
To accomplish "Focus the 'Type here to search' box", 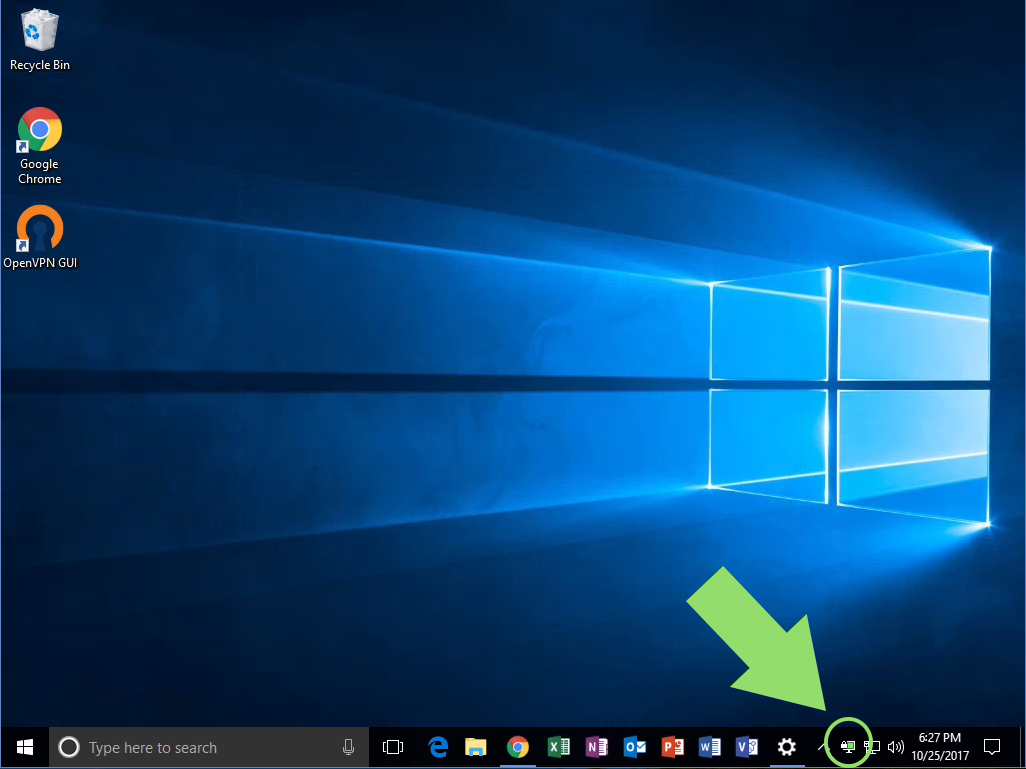I will coord(209,747).
